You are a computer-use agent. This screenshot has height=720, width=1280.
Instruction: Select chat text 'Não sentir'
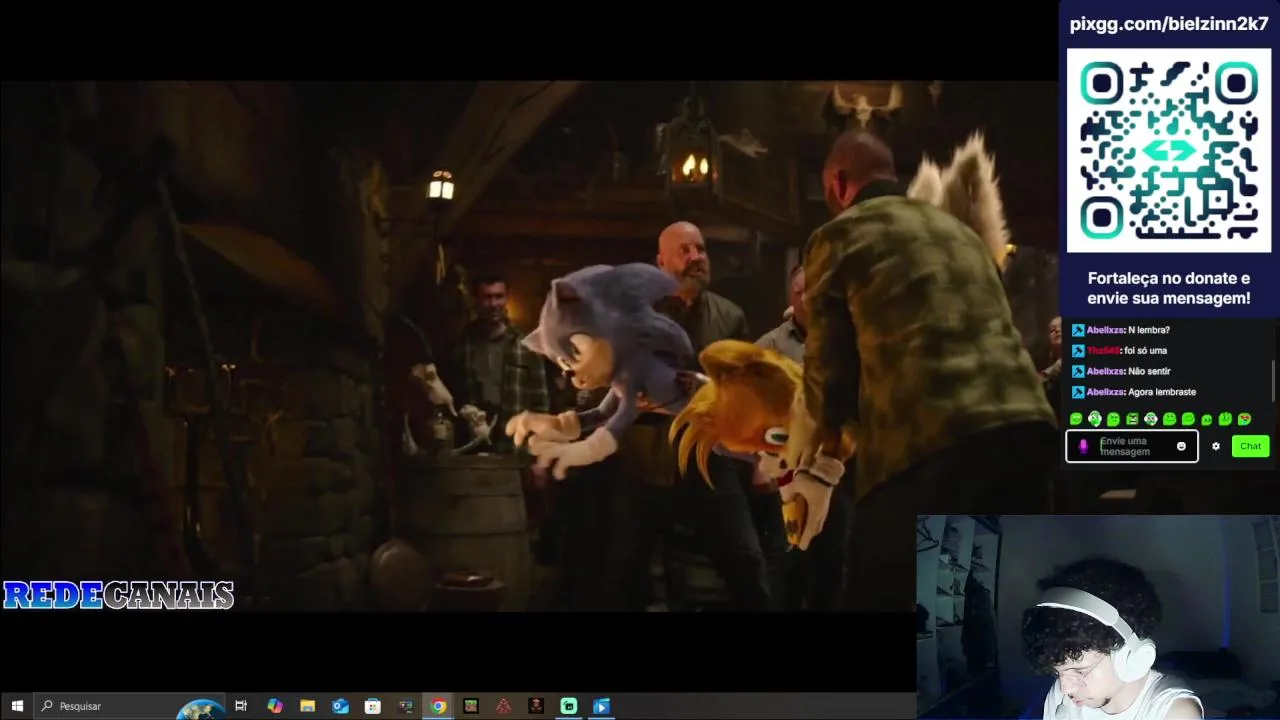click(x=1149, y=371)
